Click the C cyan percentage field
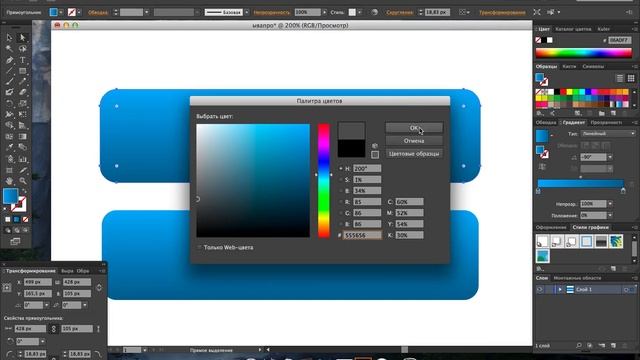Viewport: 640px width, 360px height. tap(409, 202)
